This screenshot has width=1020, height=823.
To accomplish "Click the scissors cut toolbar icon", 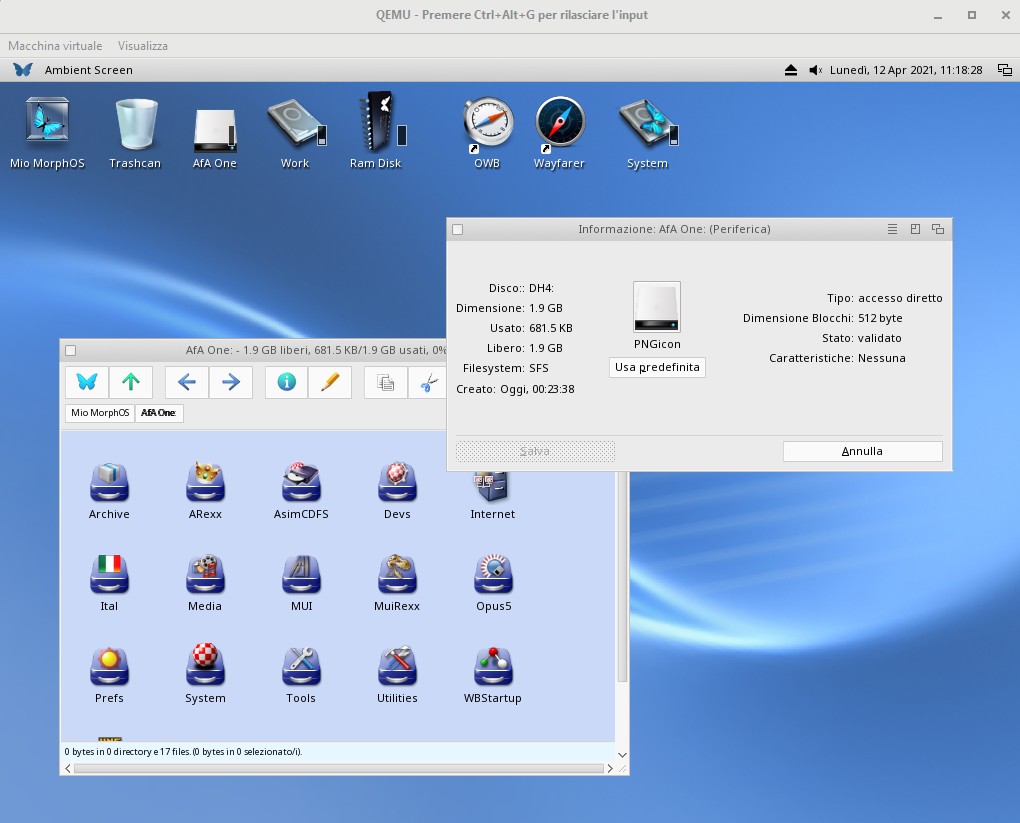I will [x=429, y=382].
